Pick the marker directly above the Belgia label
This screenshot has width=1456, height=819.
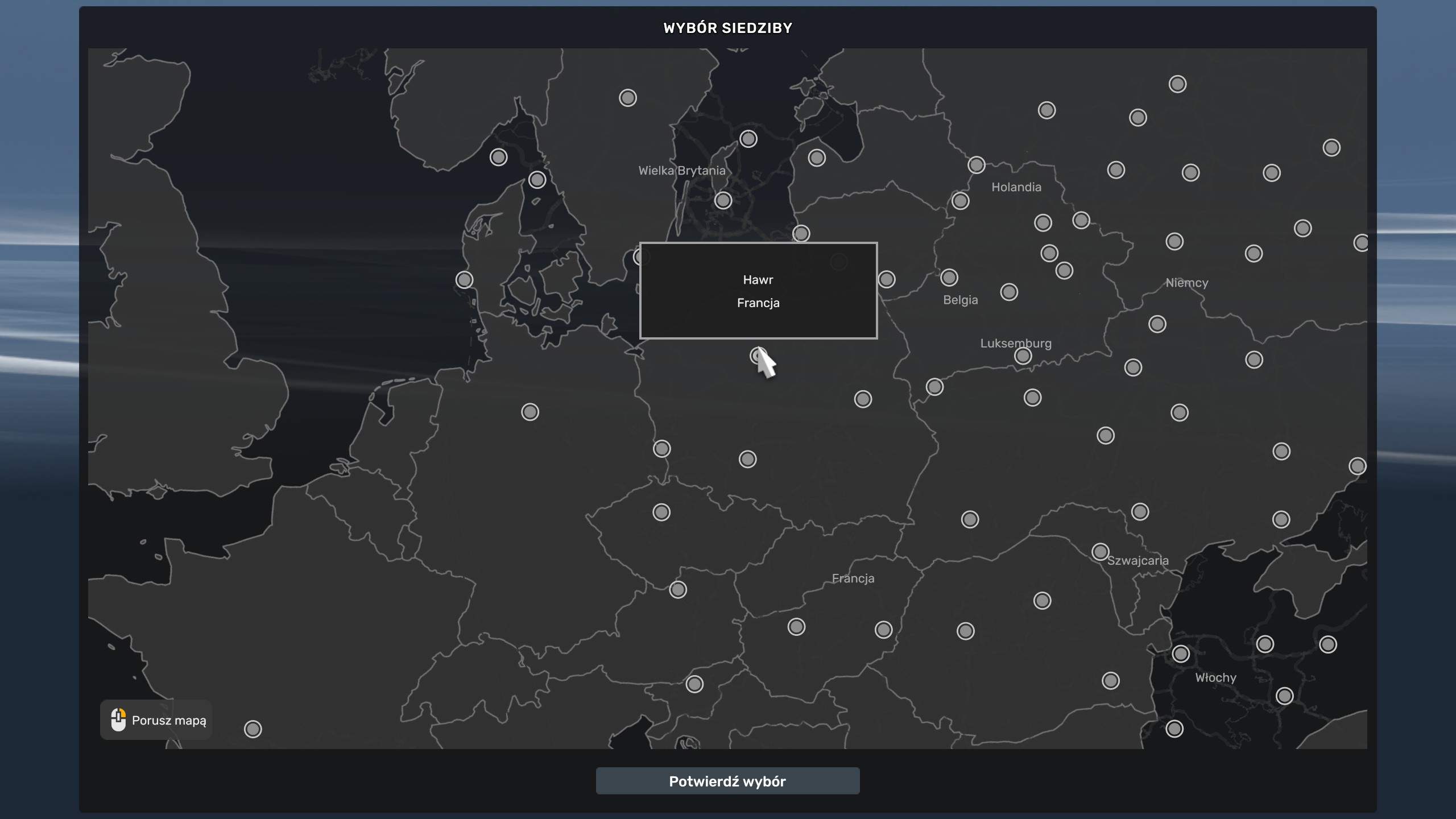click(x=949, y=278)
